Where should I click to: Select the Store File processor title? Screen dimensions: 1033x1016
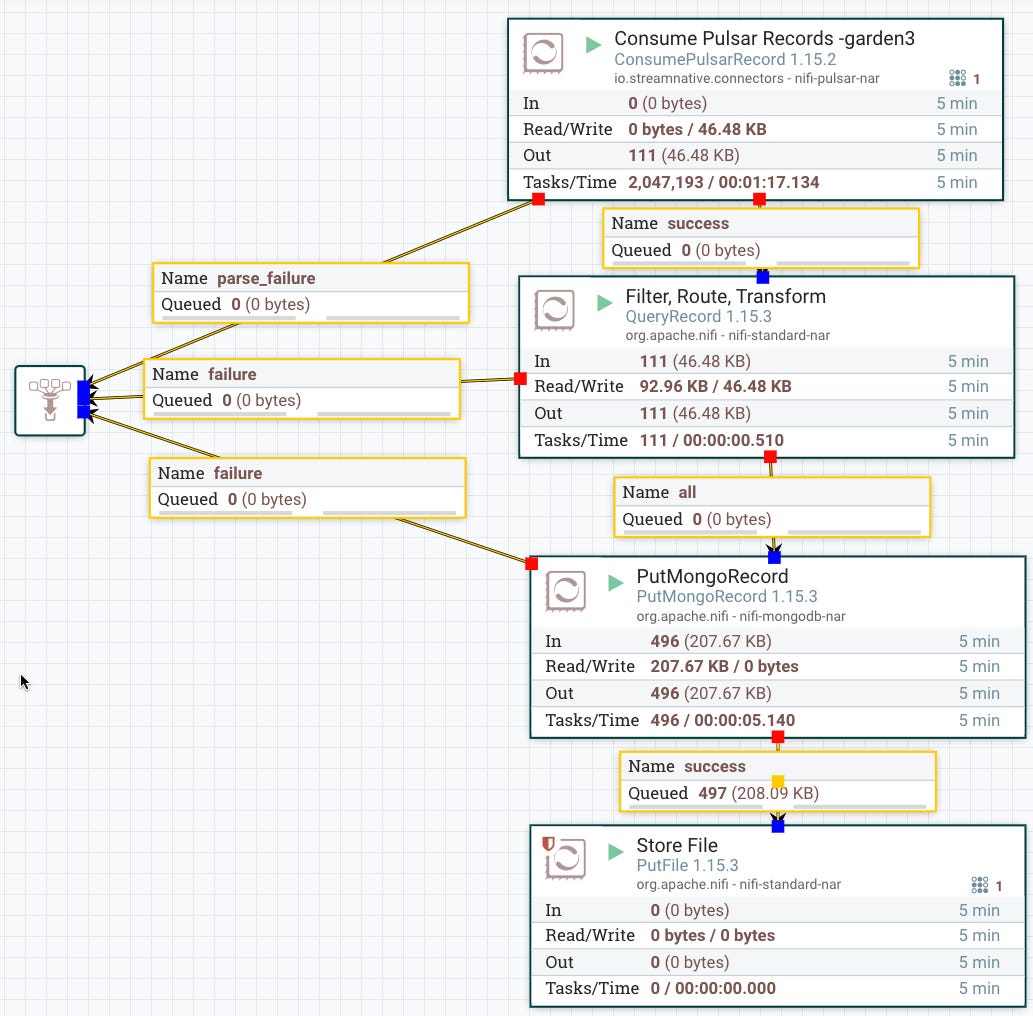pos(677,845)
